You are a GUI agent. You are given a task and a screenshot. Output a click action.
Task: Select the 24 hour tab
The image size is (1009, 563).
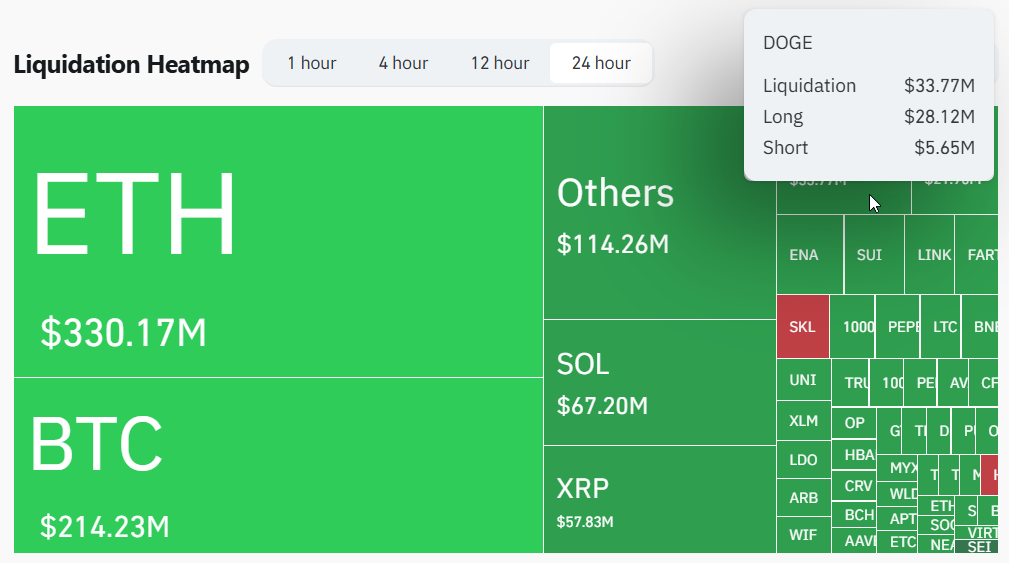601,63
